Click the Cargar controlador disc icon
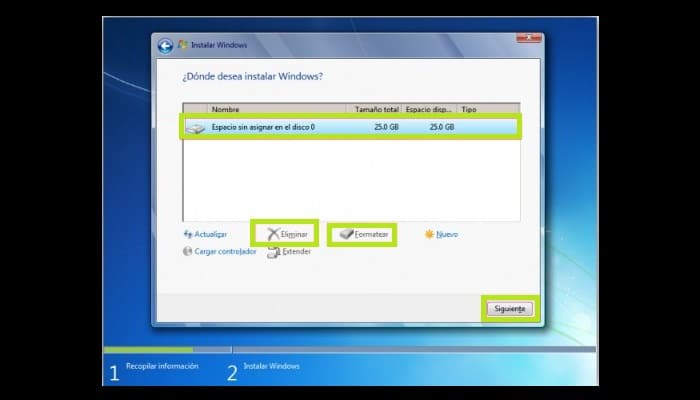The width and height of the screenshot is (700, 400). coord(188,251)
